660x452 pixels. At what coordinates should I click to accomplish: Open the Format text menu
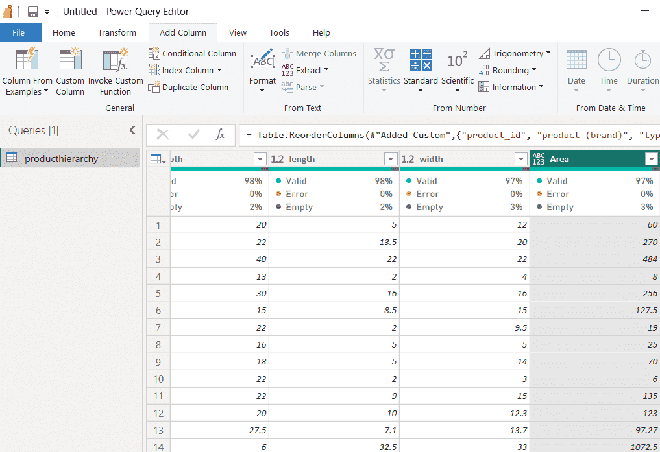[262, 70]
